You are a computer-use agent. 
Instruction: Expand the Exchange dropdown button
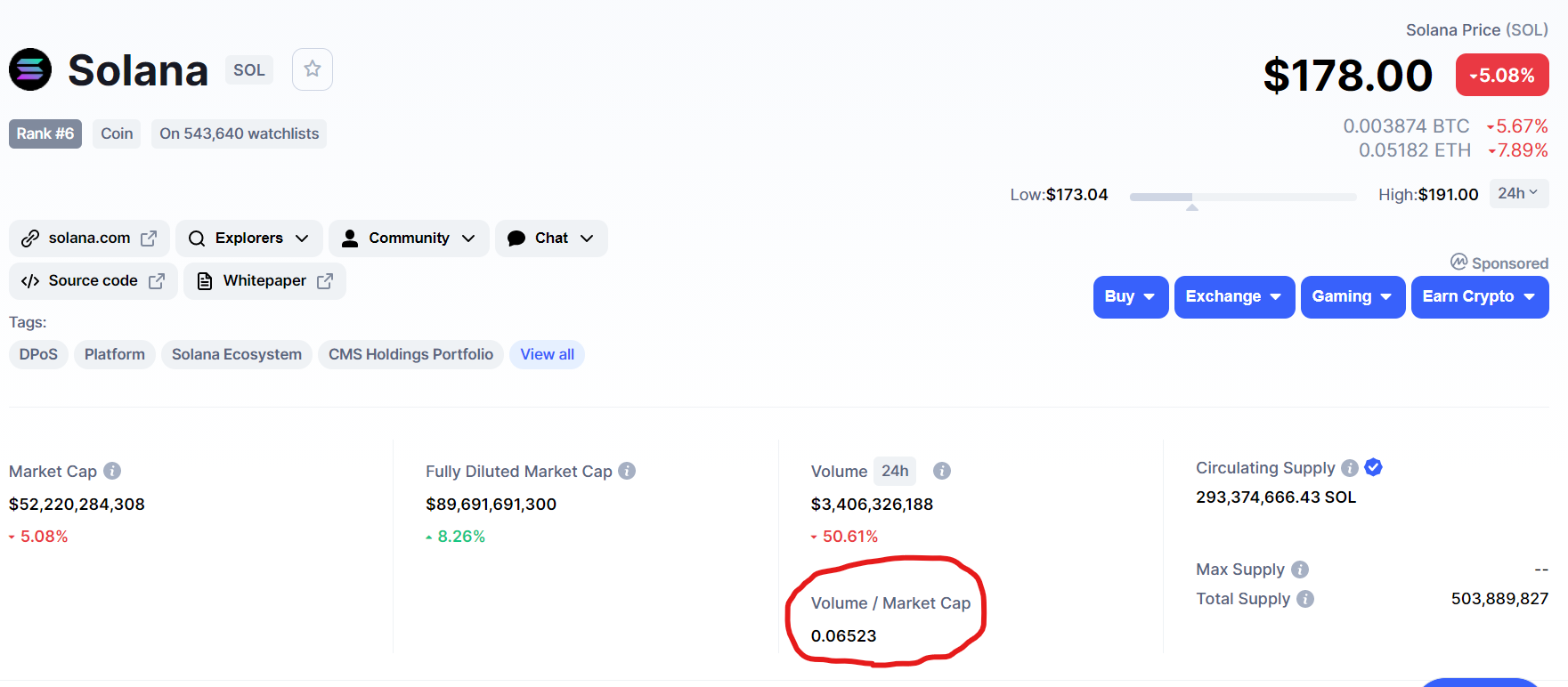point(1234,297)
